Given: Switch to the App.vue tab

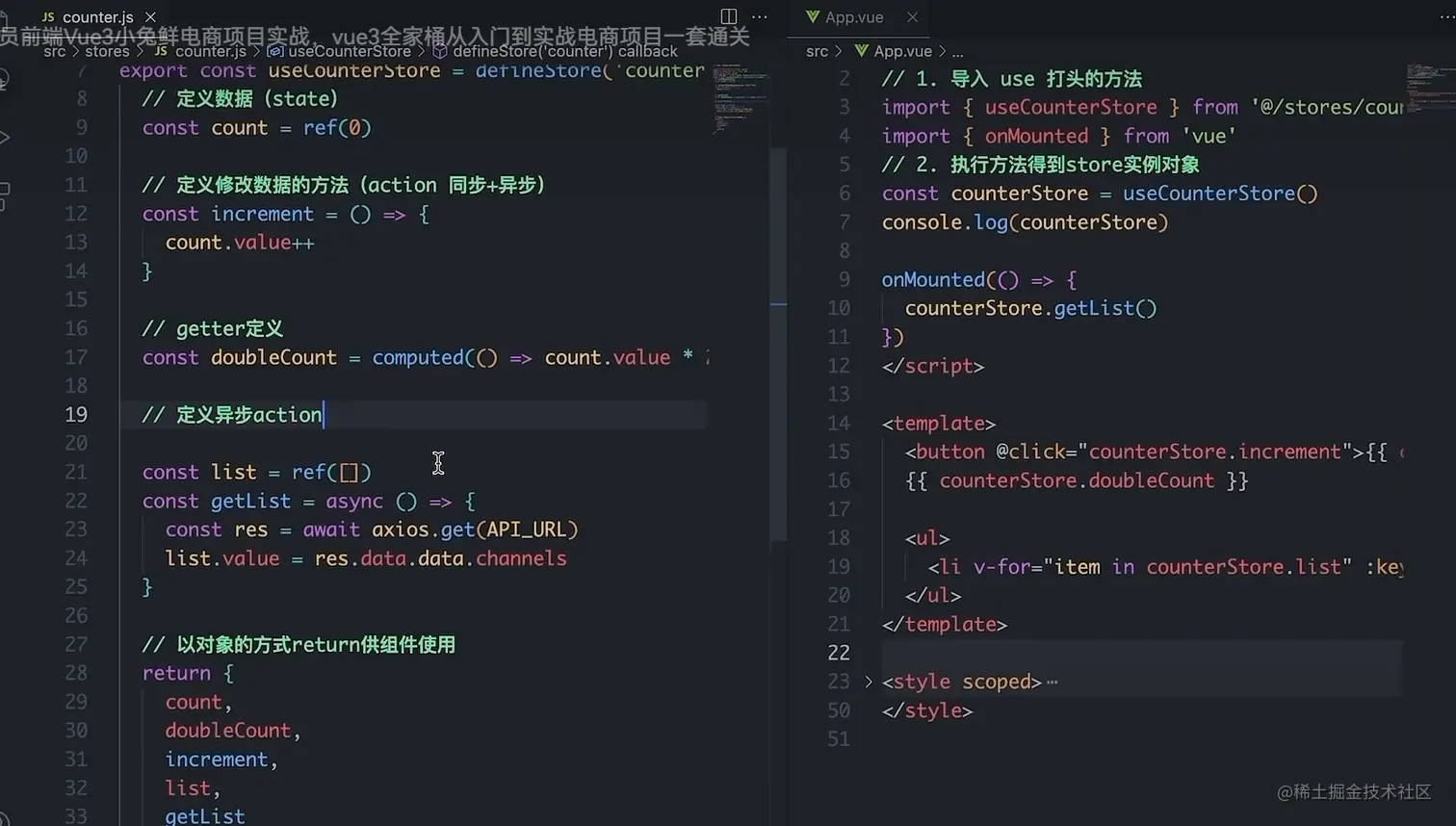Looking at the screenshot, I should coord(854,17).
